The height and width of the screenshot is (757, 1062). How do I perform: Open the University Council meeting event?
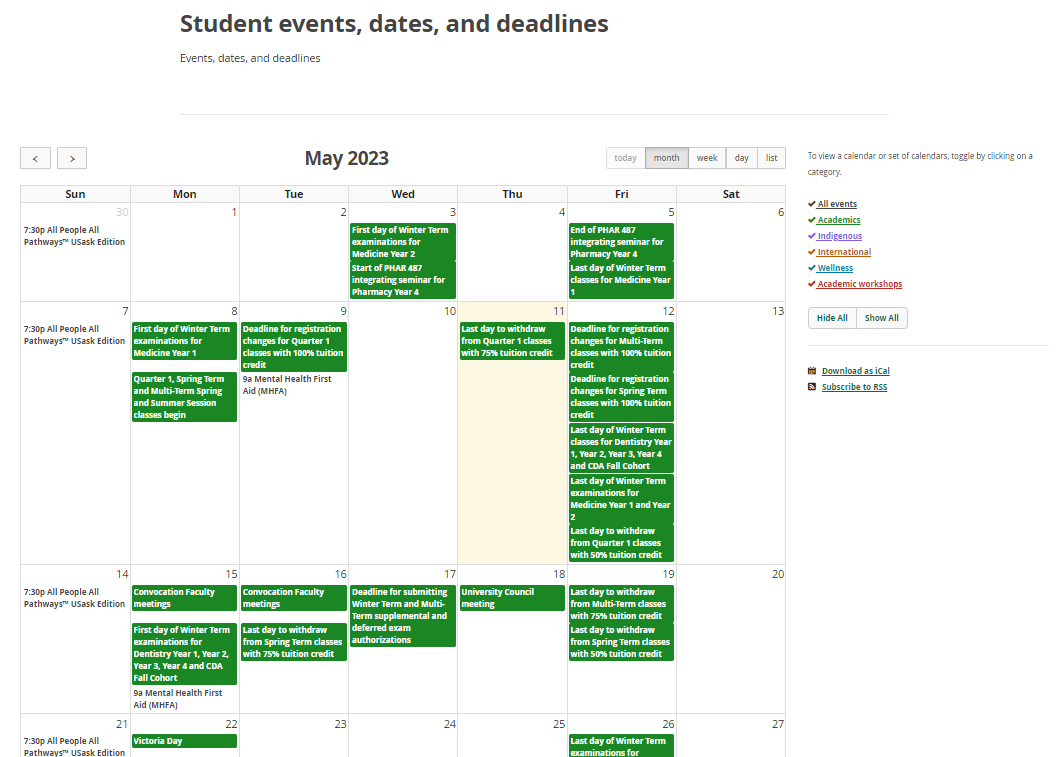(512, 598)
